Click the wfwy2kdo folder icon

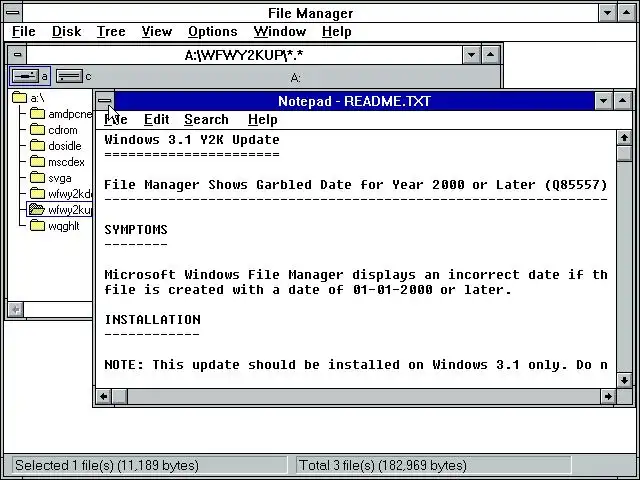click(37, 193)
